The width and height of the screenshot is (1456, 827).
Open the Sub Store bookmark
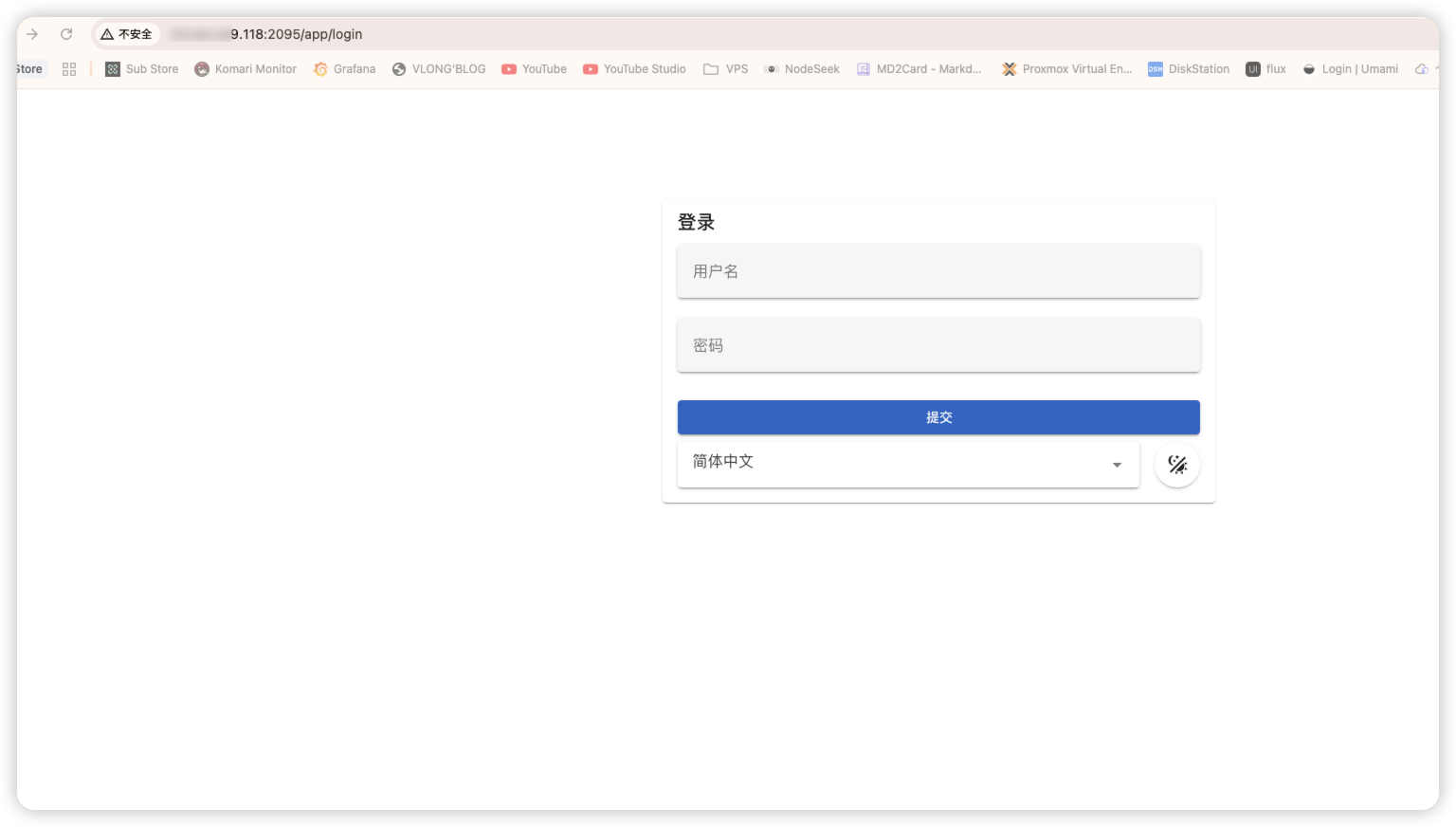coord(141,69)
